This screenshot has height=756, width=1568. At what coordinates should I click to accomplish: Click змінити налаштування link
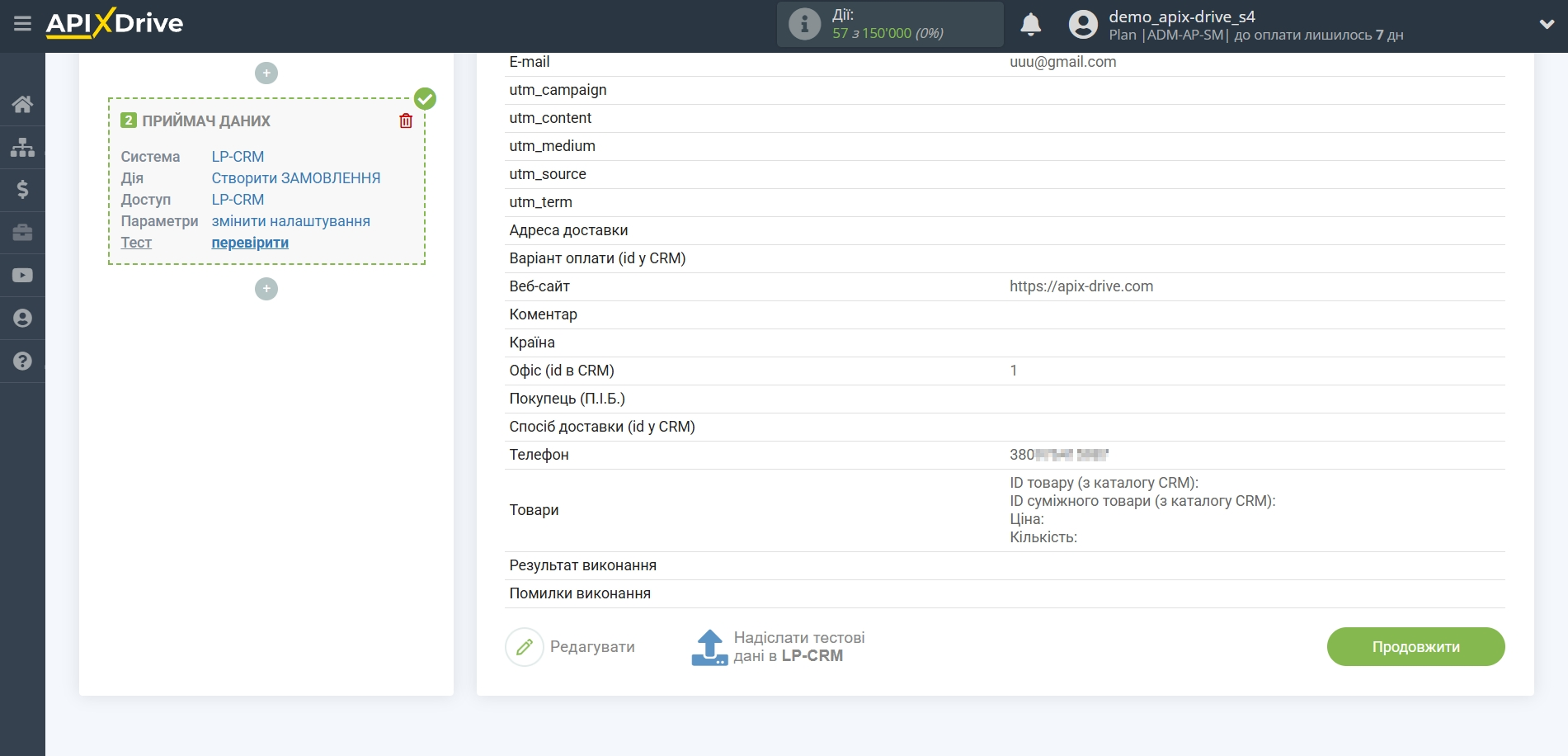[290, 221]
